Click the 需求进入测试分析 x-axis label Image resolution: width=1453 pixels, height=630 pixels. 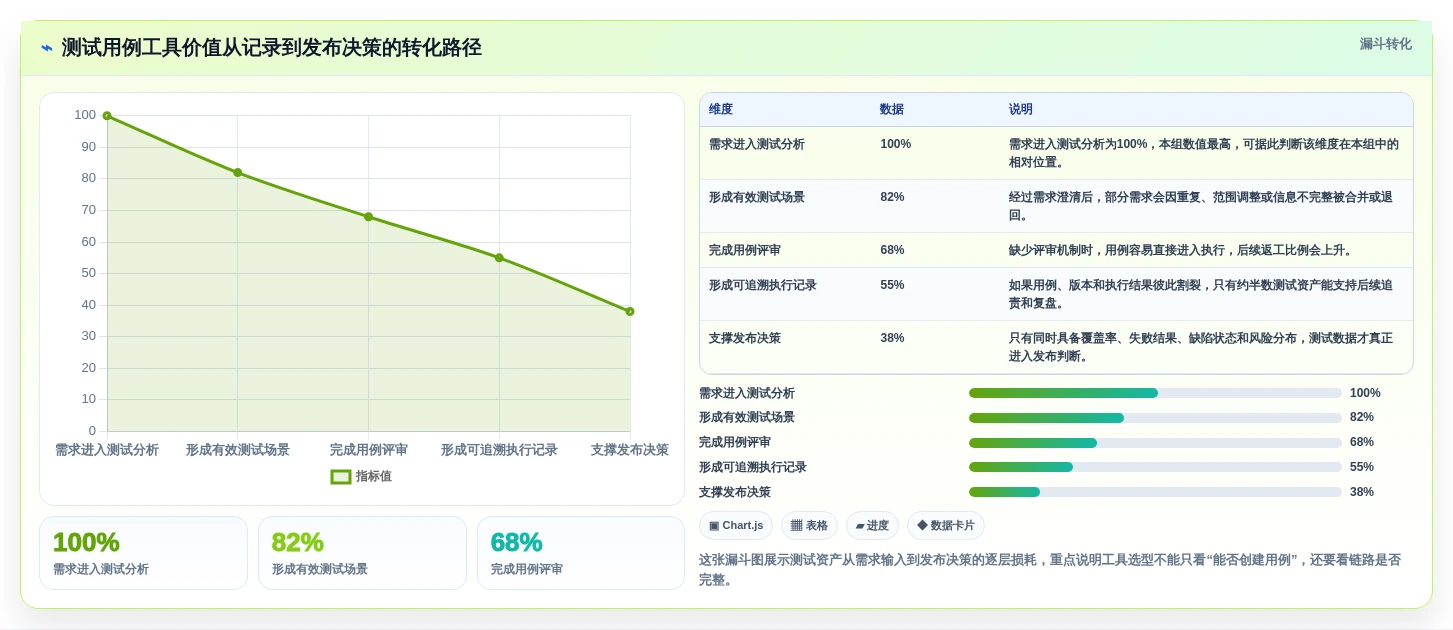107,450
